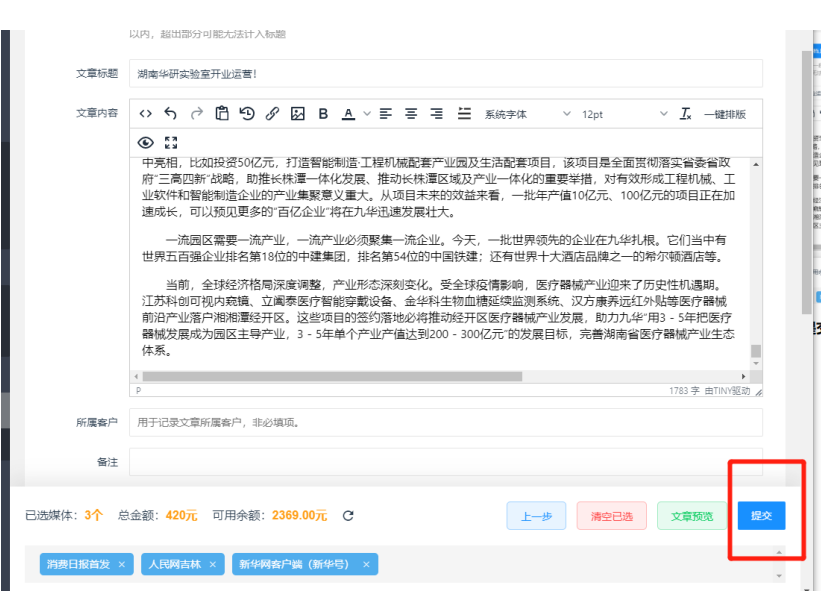Expand the text color arrow menu
Screen dimensions: 821x600
[x=365, y=114]
